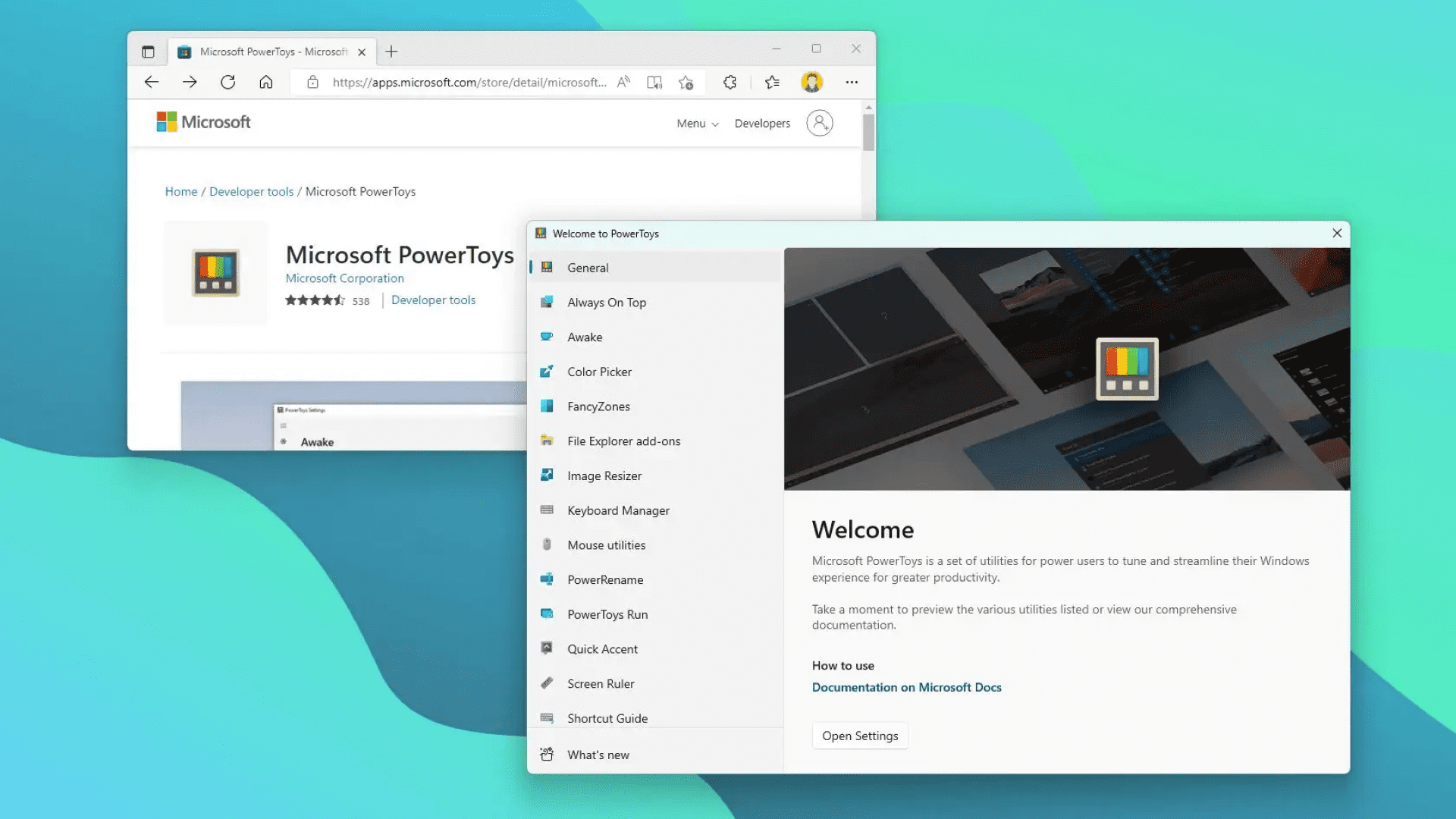Screen dimensions: 1456x819
Task: Go back in the Edge browser
Action: pyautogui.click(x=152, y=82)
